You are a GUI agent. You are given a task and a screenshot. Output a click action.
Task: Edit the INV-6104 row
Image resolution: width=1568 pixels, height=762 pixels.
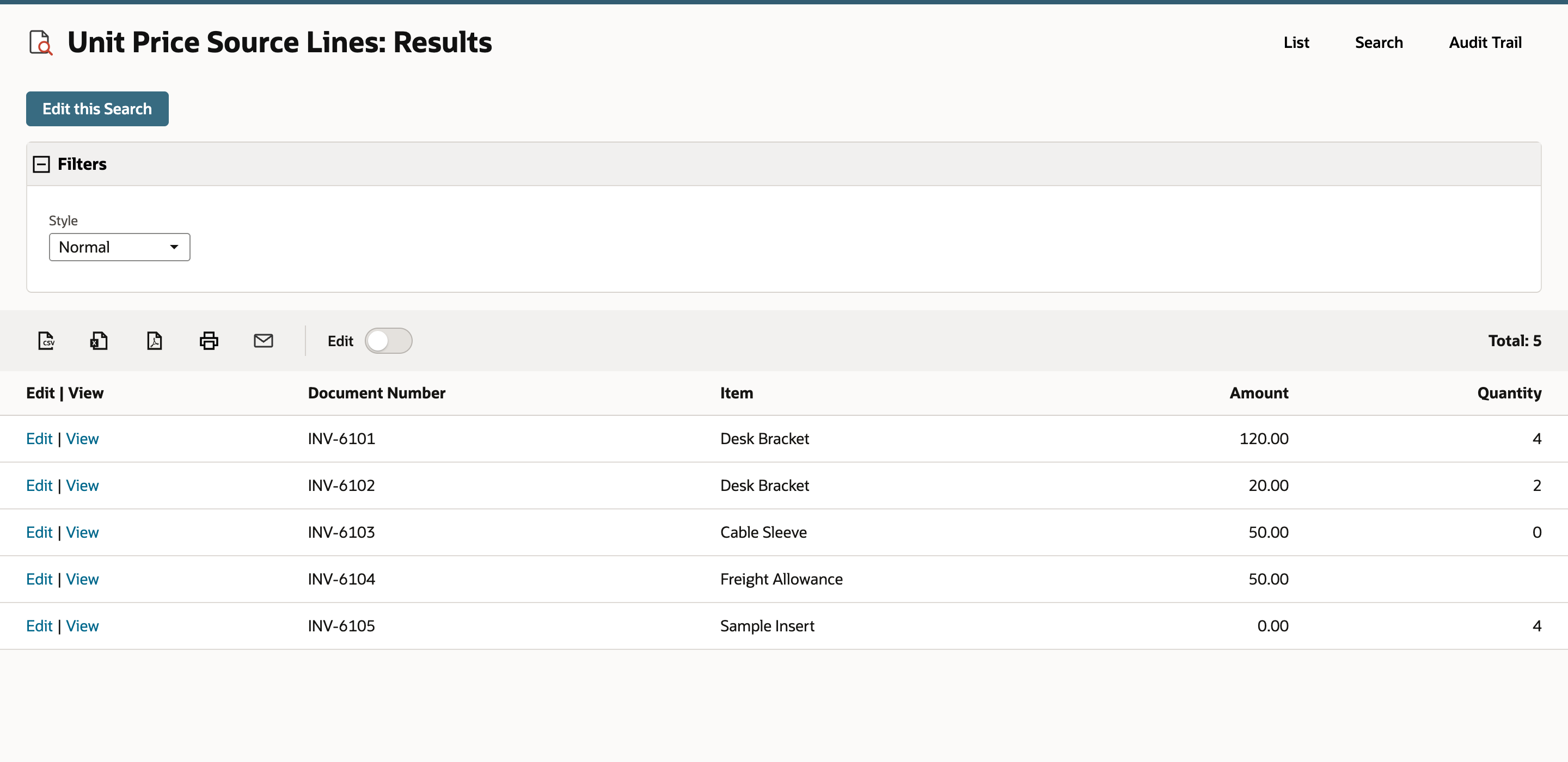coord(39,580)
